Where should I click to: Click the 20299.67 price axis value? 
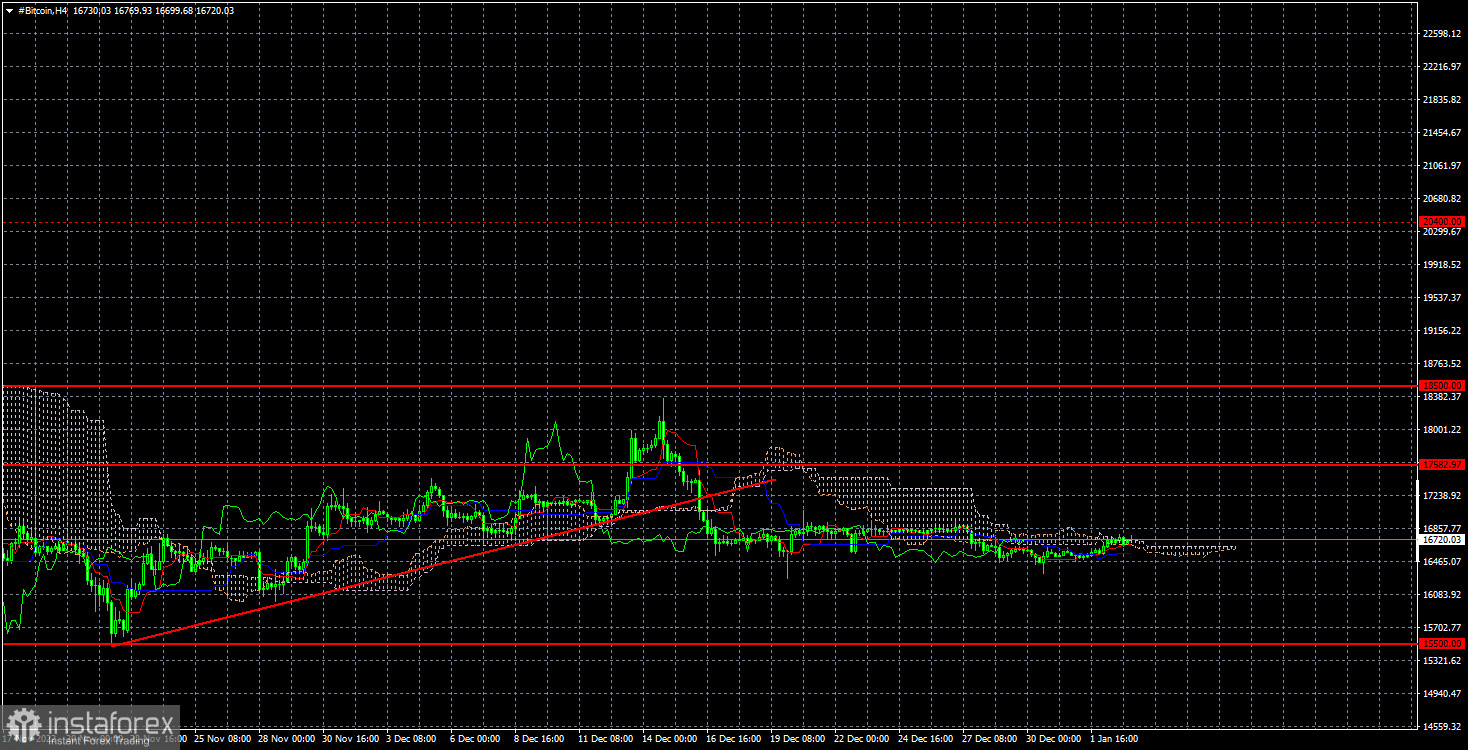(x=1442, y=232)
